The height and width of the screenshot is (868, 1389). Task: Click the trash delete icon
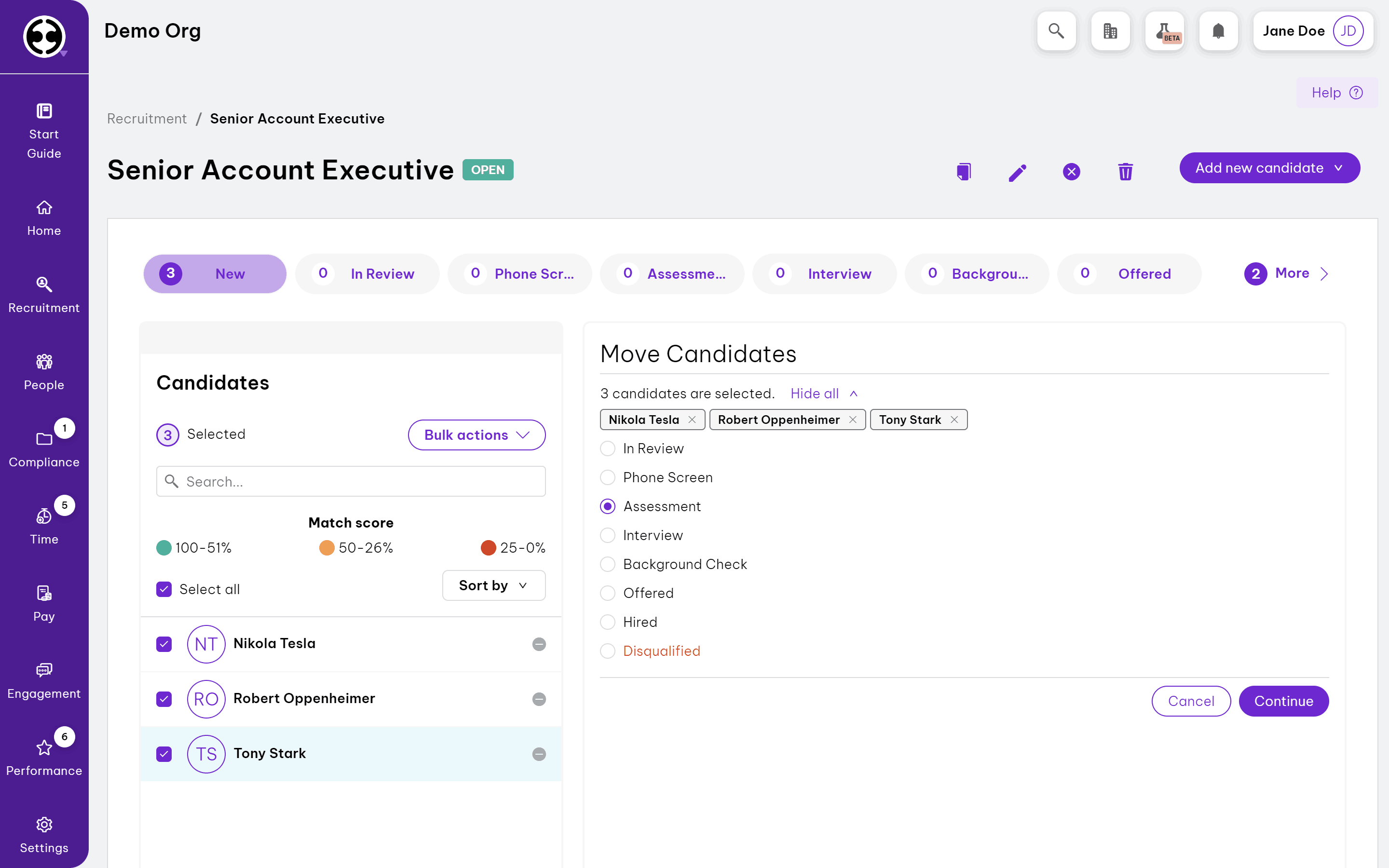click(x=1125, y=172)
